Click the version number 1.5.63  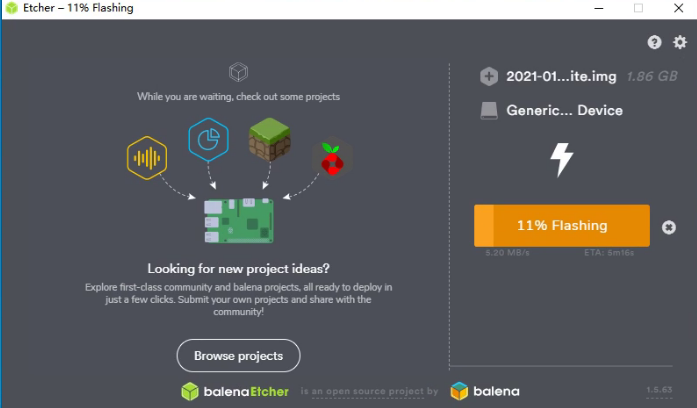coord(659,389)
